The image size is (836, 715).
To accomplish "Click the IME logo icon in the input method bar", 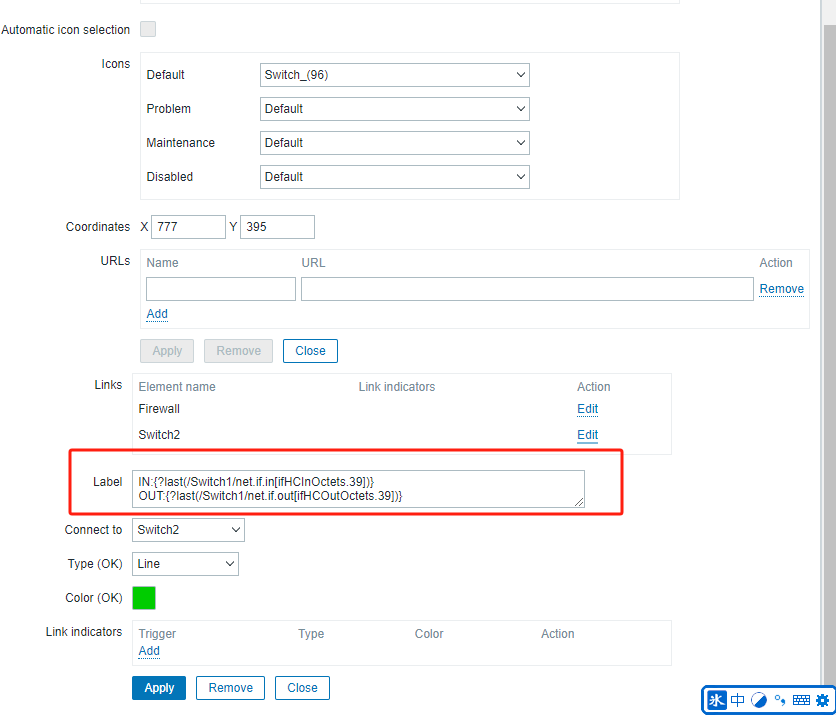I will (x=716, y=700).
